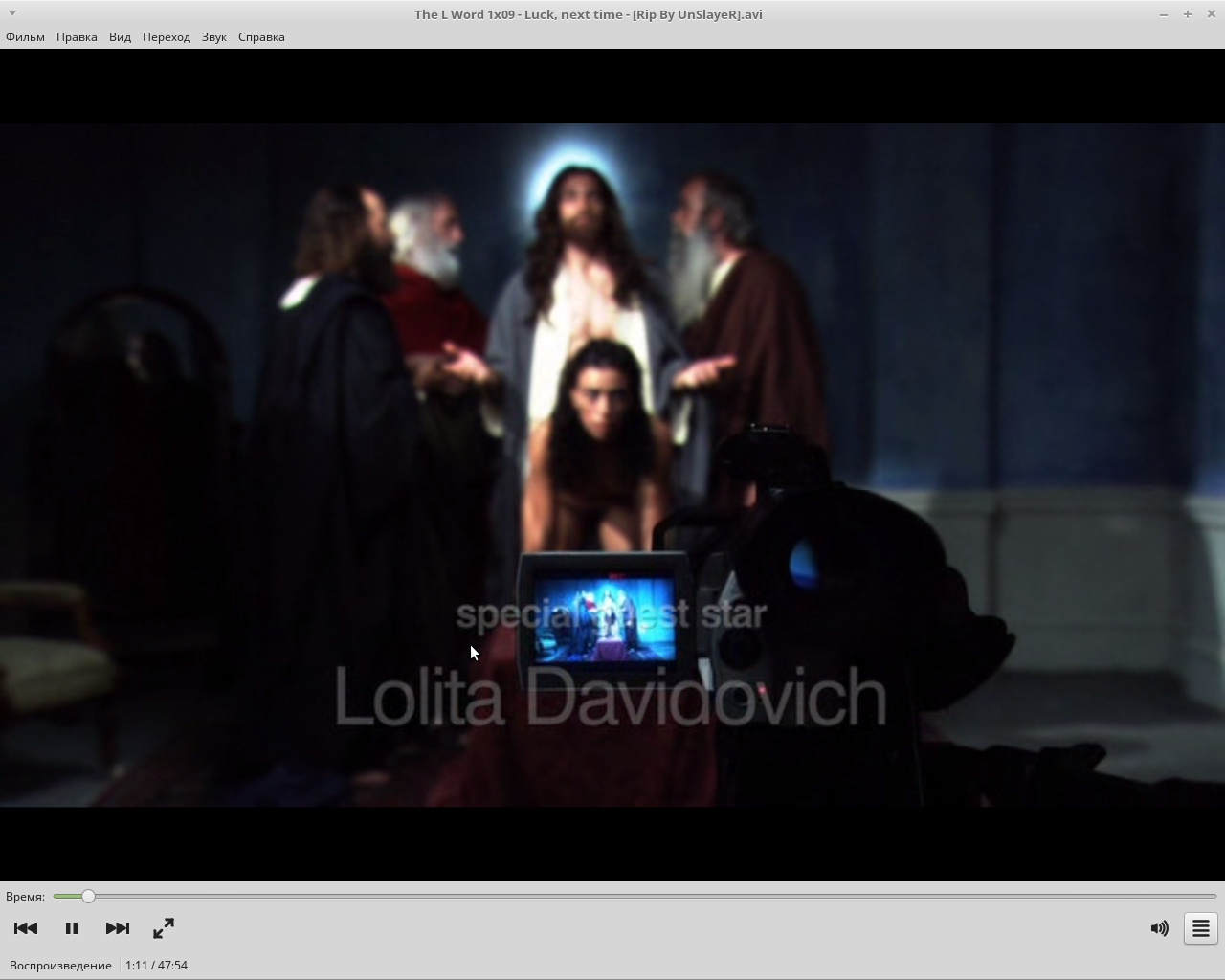Seek to the middle of the time bar
The width and height of the screenshot is (1225, 980).
(635, 897)
